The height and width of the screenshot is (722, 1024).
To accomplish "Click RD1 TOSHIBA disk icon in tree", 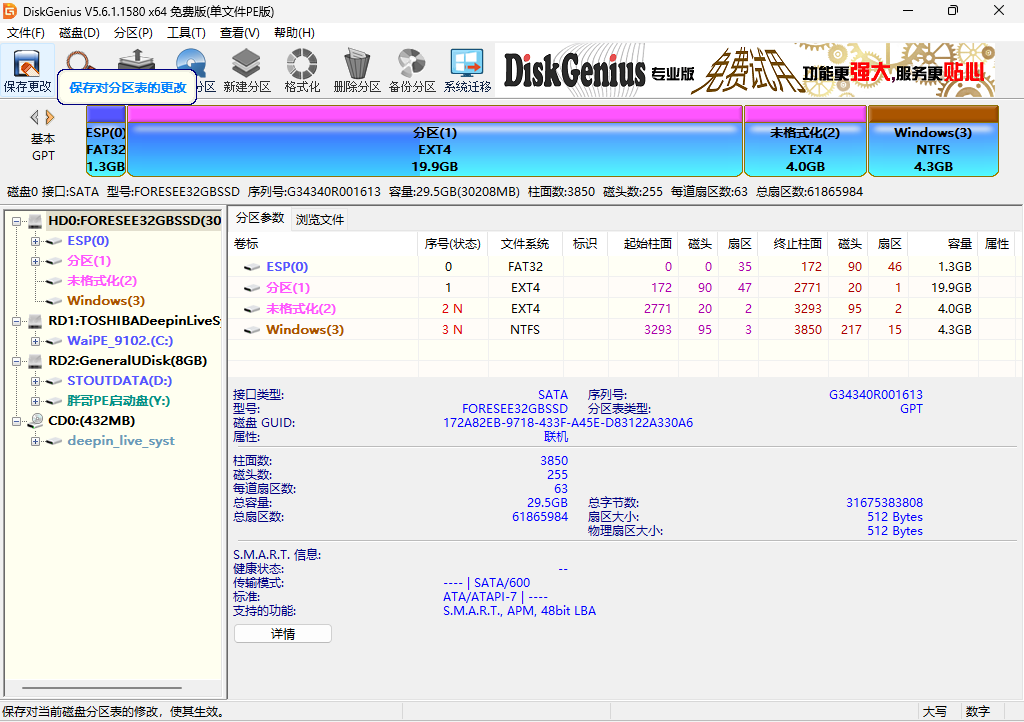I will [x=35, y=321].
